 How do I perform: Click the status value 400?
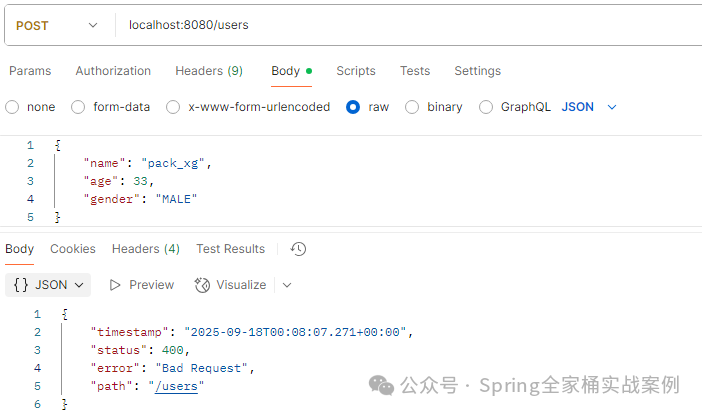pos(172,350)
